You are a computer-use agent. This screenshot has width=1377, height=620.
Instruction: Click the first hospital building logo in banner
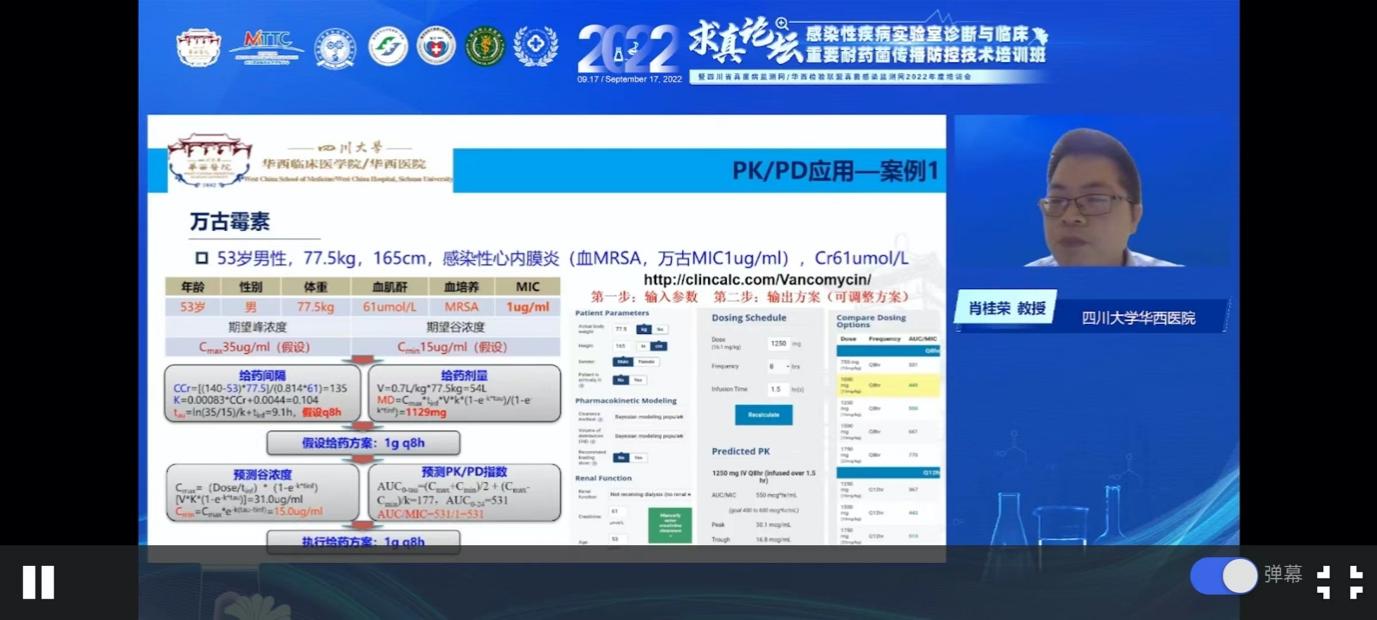point(198,47)
